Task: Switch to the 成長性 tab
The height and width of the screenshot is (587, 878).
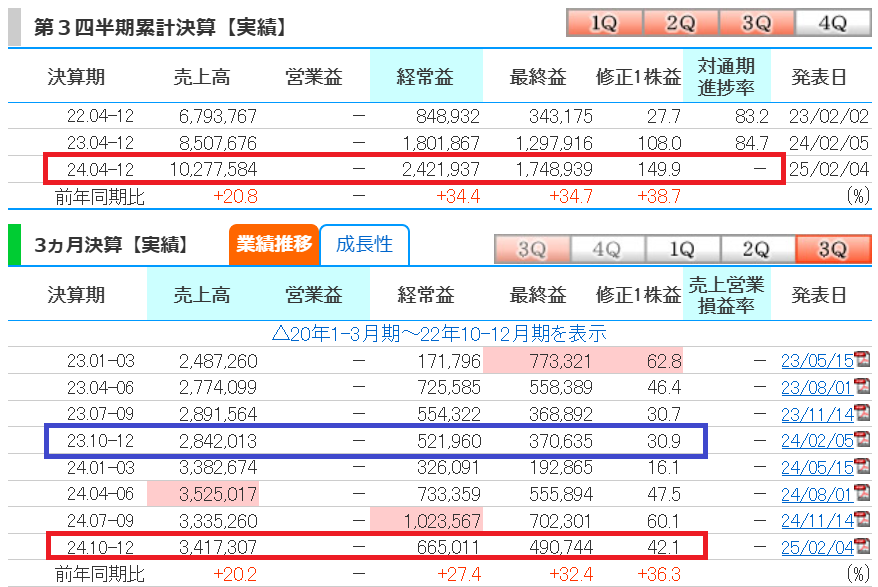Action: [x=365, y=245]
